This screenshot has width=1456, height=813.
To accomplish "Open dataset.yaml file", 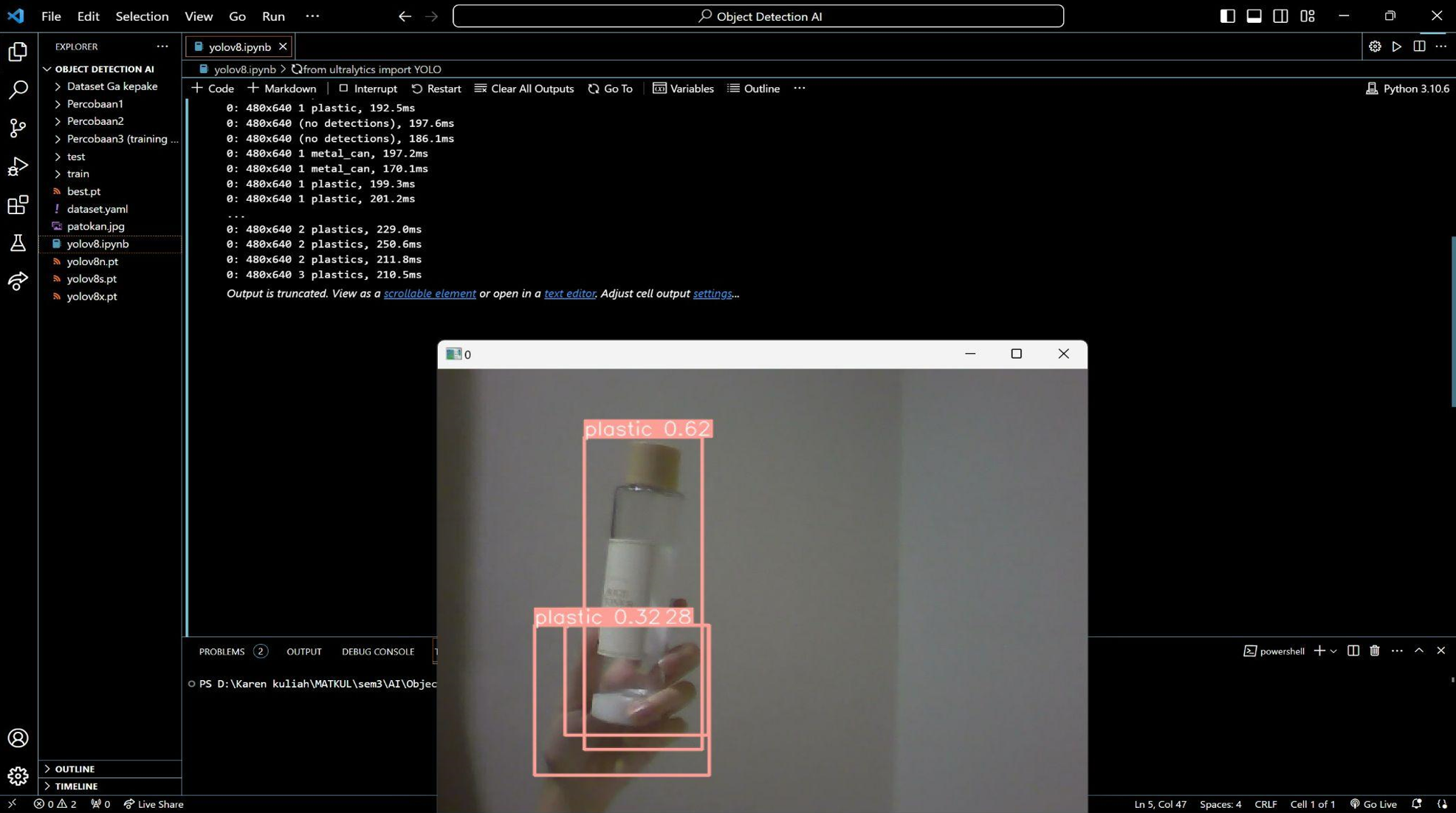I will (110, 209).
